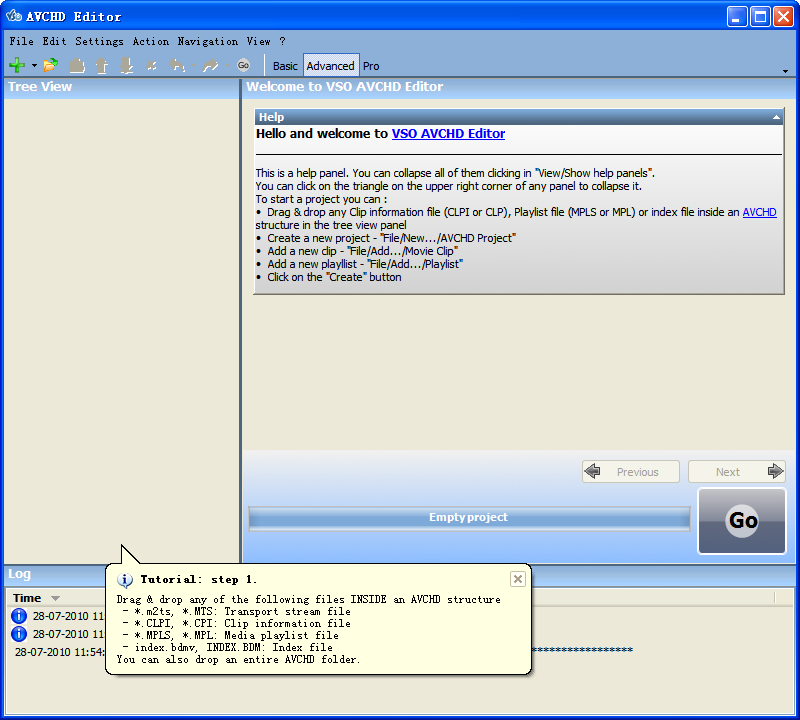The image size is (800, 720).
Task: Select the Advanced mode button
Action: click(x=331, y=66)
